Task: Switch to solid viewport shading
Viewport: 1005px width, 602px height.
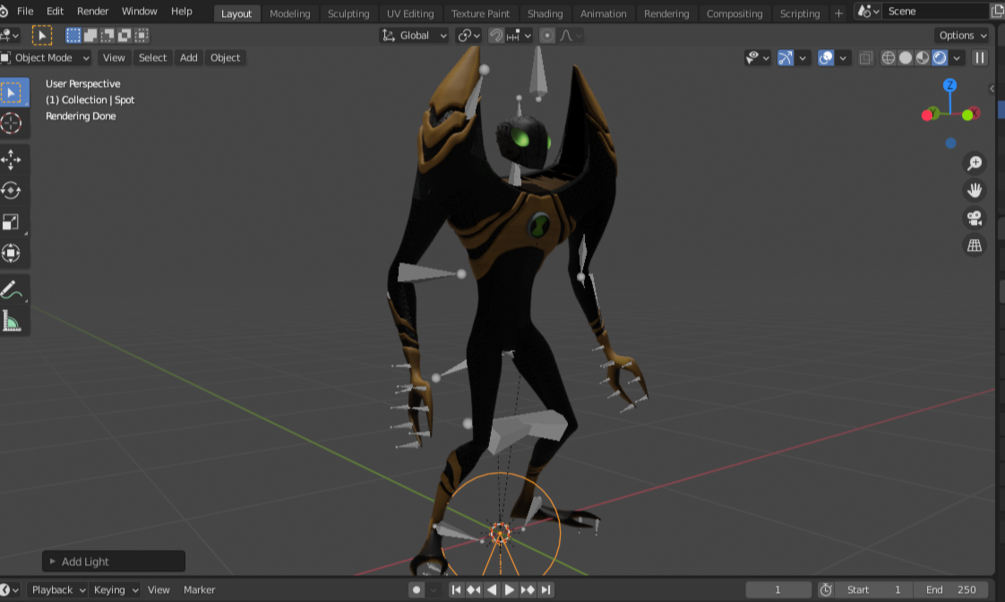Action: click(x=905, y=58)
